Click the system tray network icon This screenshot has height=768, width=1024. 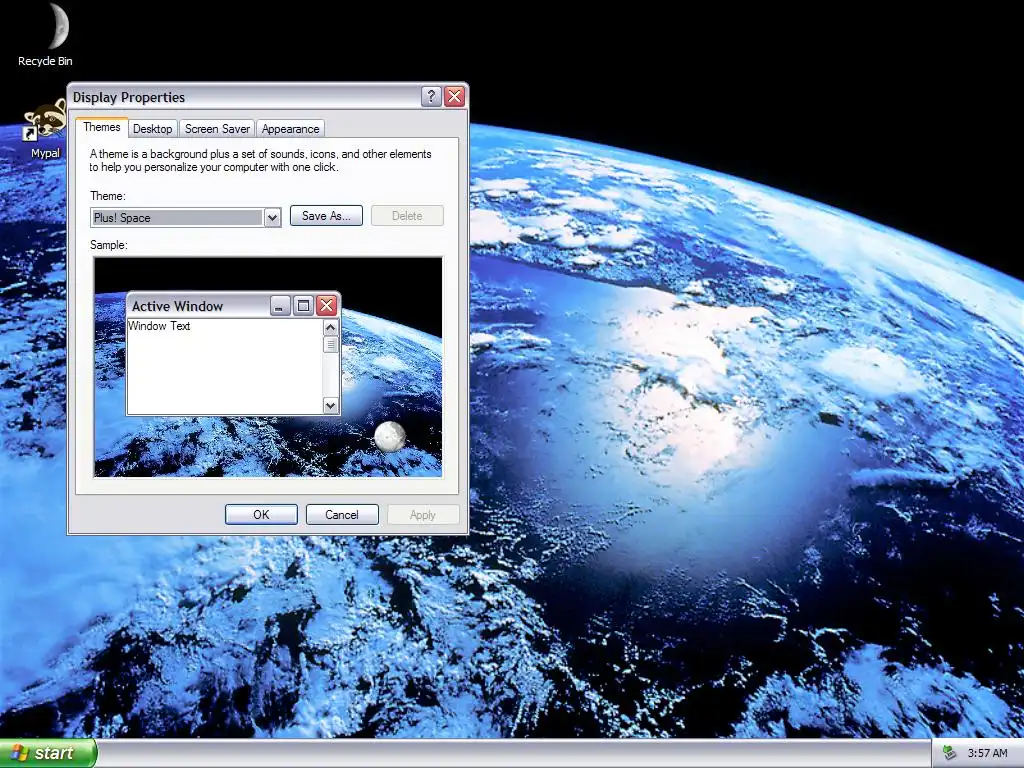coord(949,754)
